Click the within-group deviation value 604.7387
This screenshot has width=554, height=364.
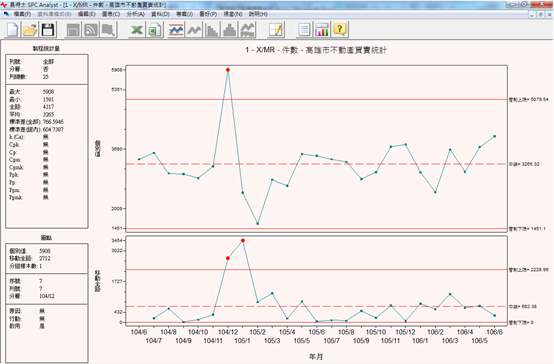pyautogui.click(x=53, y=130)
